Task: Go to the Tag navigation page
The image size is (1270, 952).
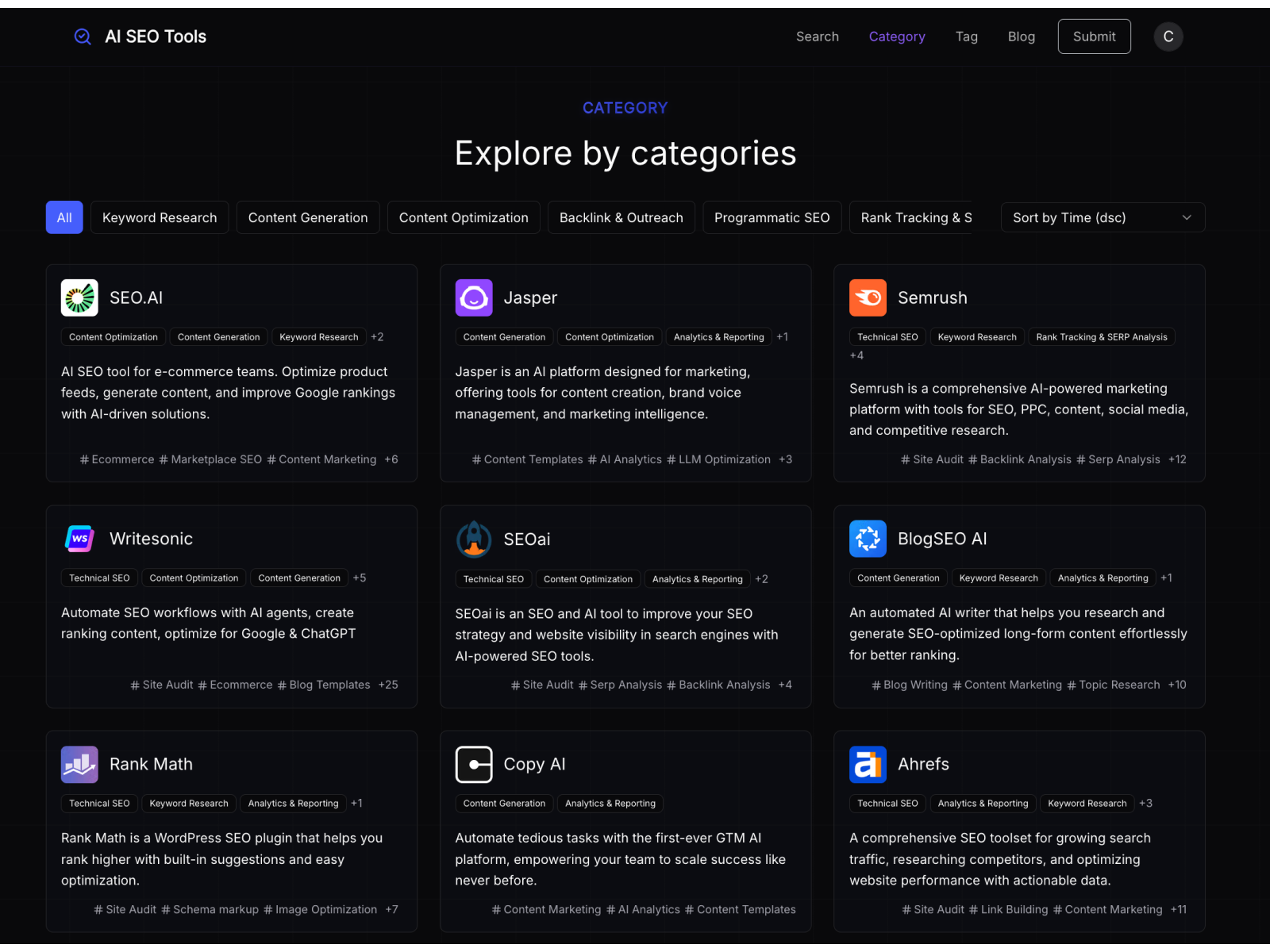Action: [966, 36]
